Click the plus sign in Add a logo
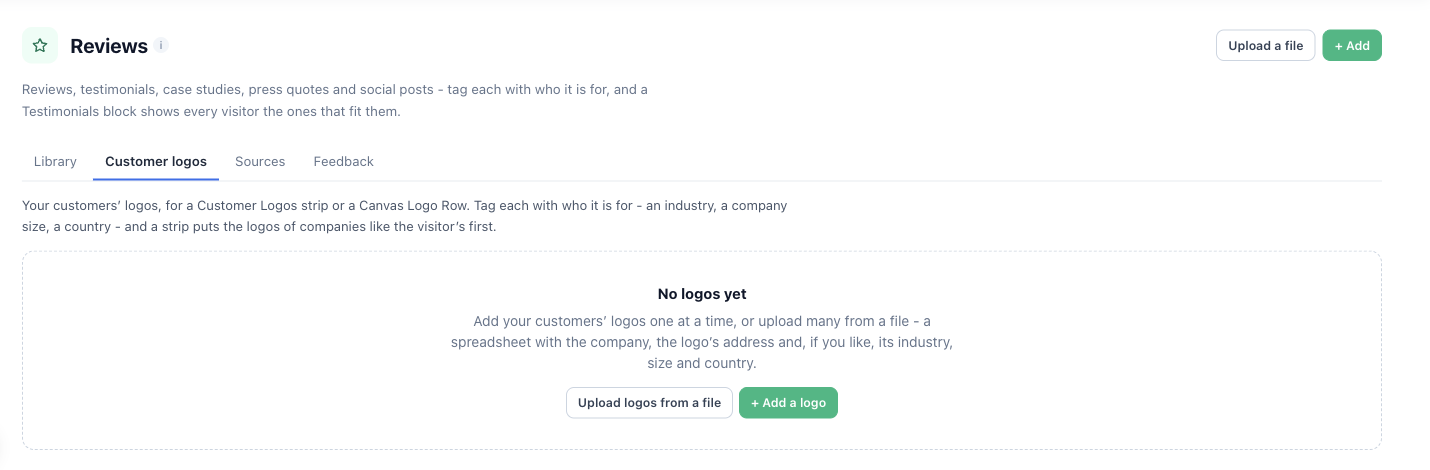Image resolution: width=1430 pixels, height=470 pixels. (755, 403)
